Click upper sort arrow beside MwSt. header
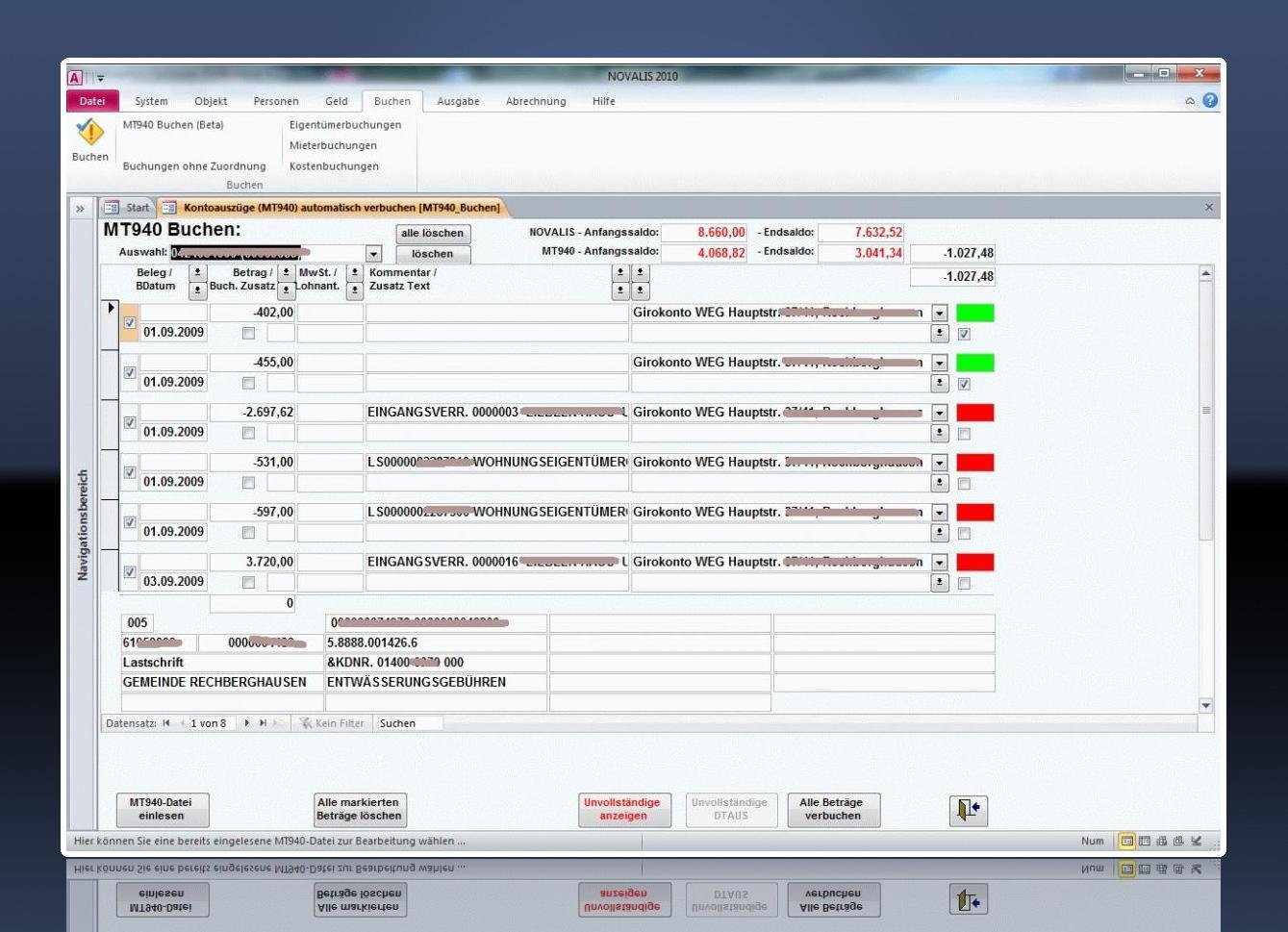1288x932 pixels. [x=354, y=273]
